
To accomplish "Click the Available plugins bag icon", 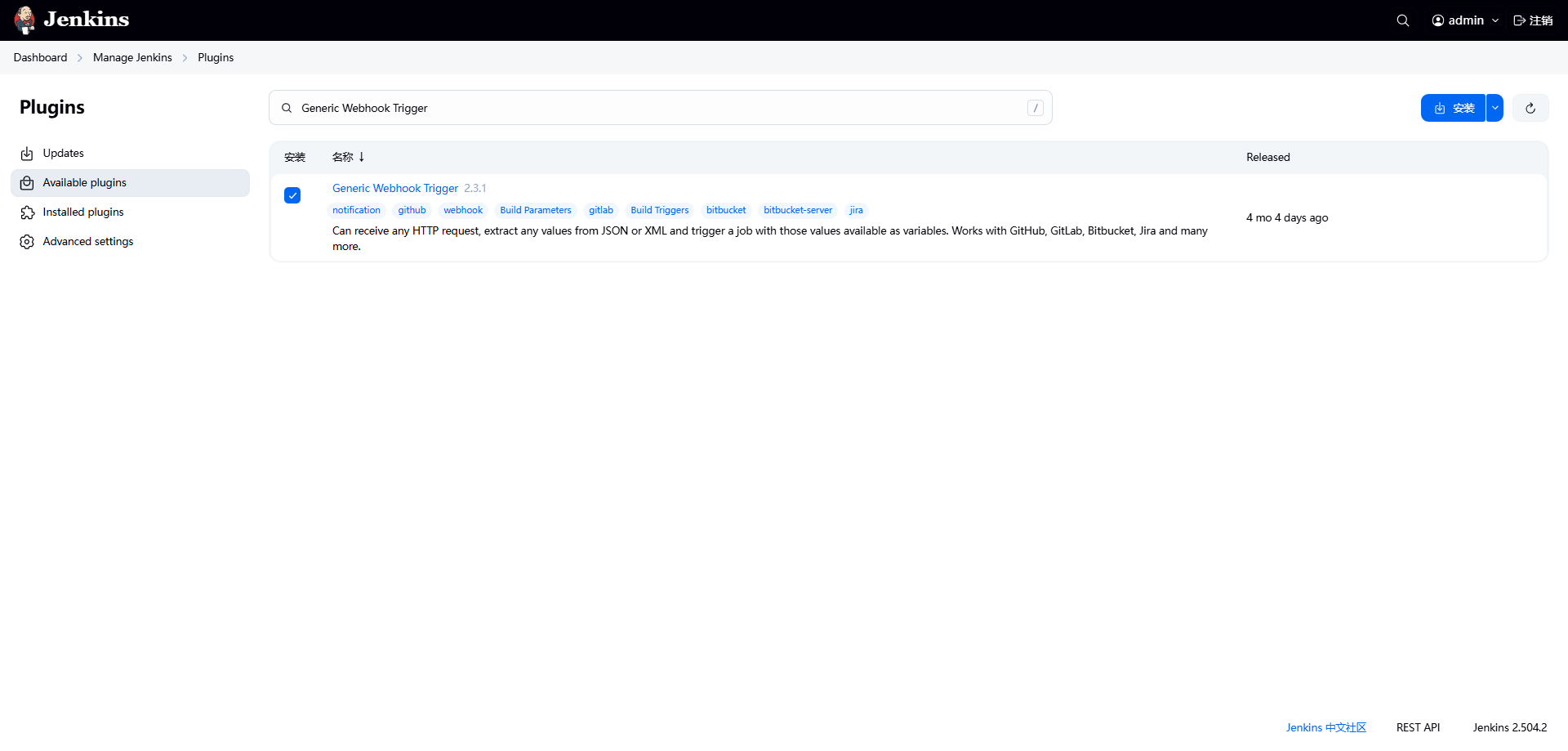I will 27,183.
